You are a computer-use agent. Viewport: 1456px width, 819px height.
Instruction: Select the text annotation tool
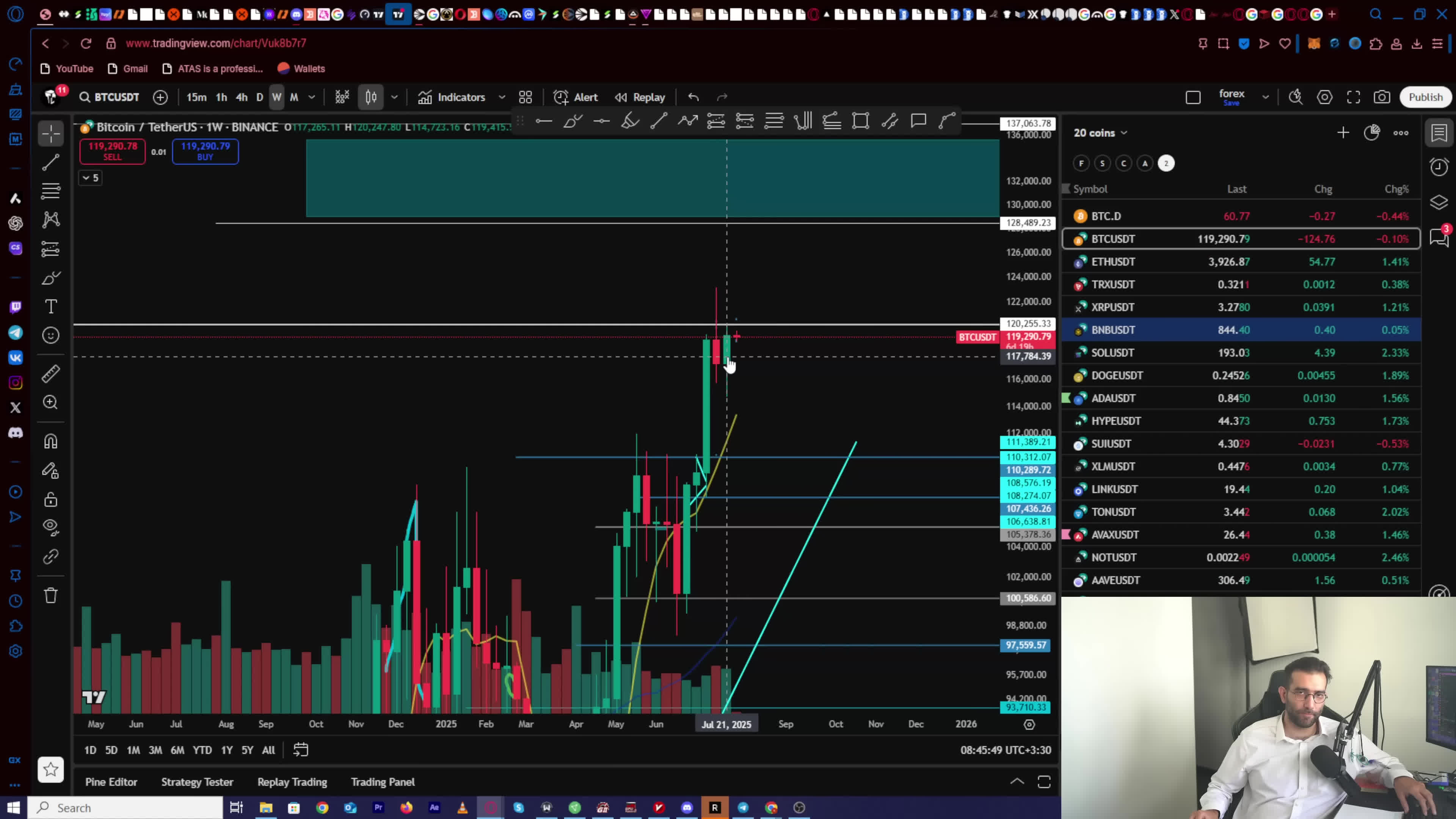point(51,306)
